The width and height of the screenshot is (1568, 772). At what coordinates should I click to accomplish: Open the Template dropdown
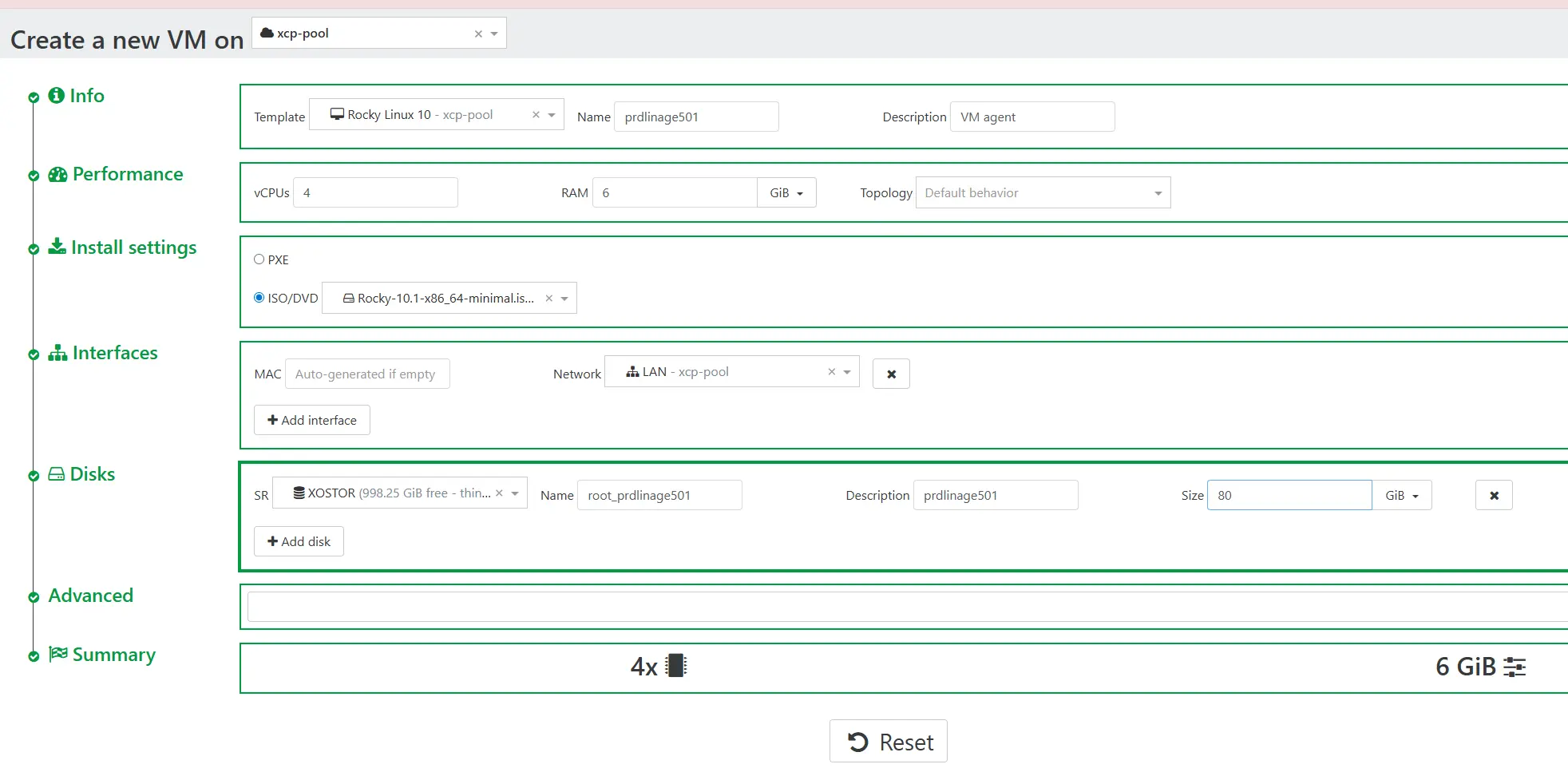(552, 115)
